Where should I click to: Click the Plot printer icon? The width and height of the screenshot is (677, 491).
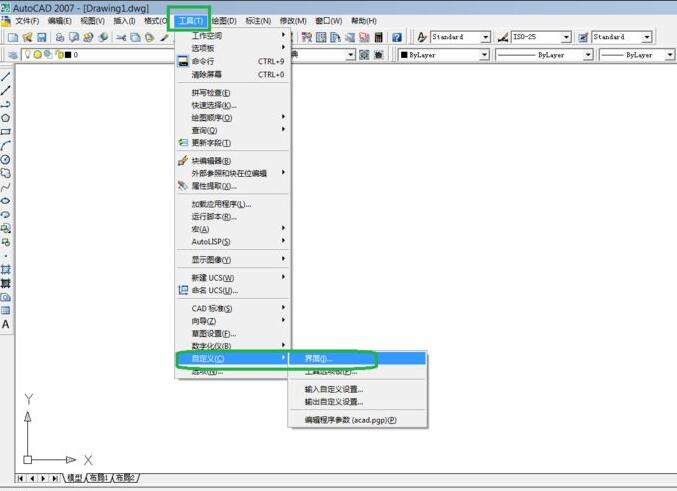tap(60, 38)
